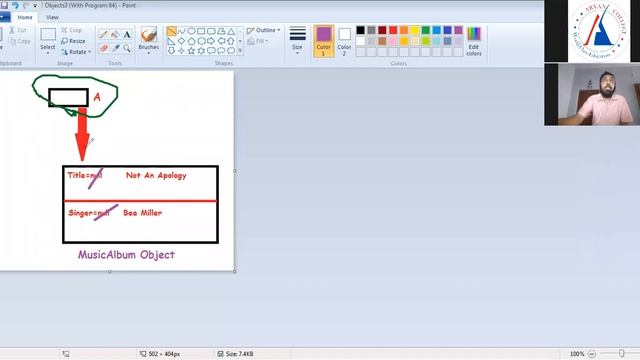
Task: Click the Cut button
Action: (x=18, y=30)
